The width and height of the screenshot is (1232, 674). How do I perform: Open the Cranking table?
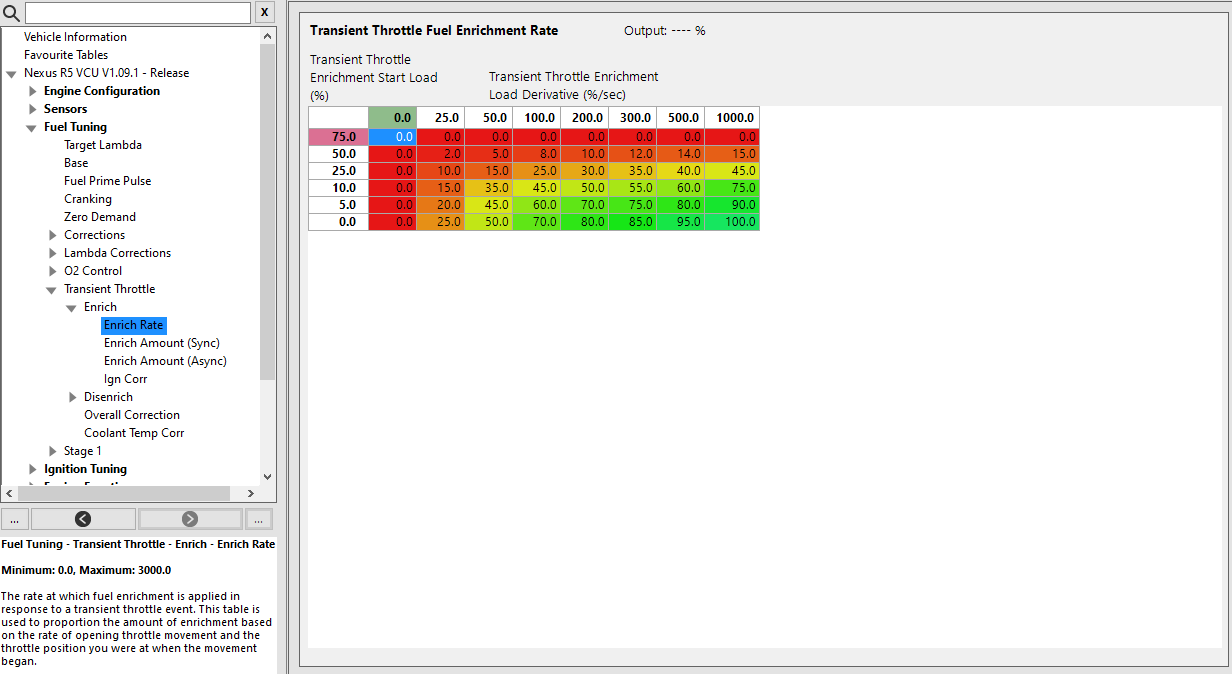click(x=88, y=199)
